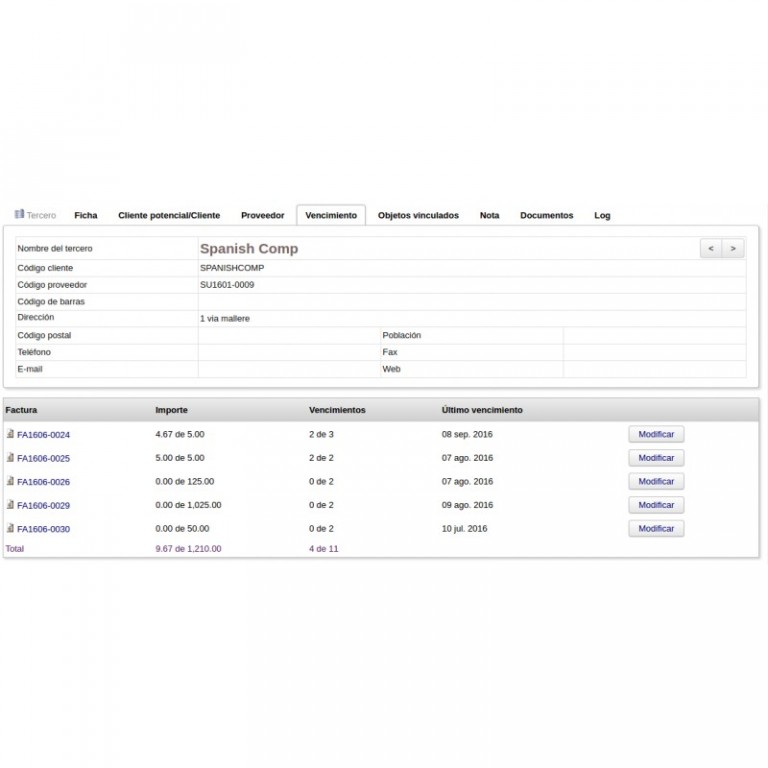Click the 'Código de barras' label
Screen dimensions: 768x768
click(x=51, y=301)
